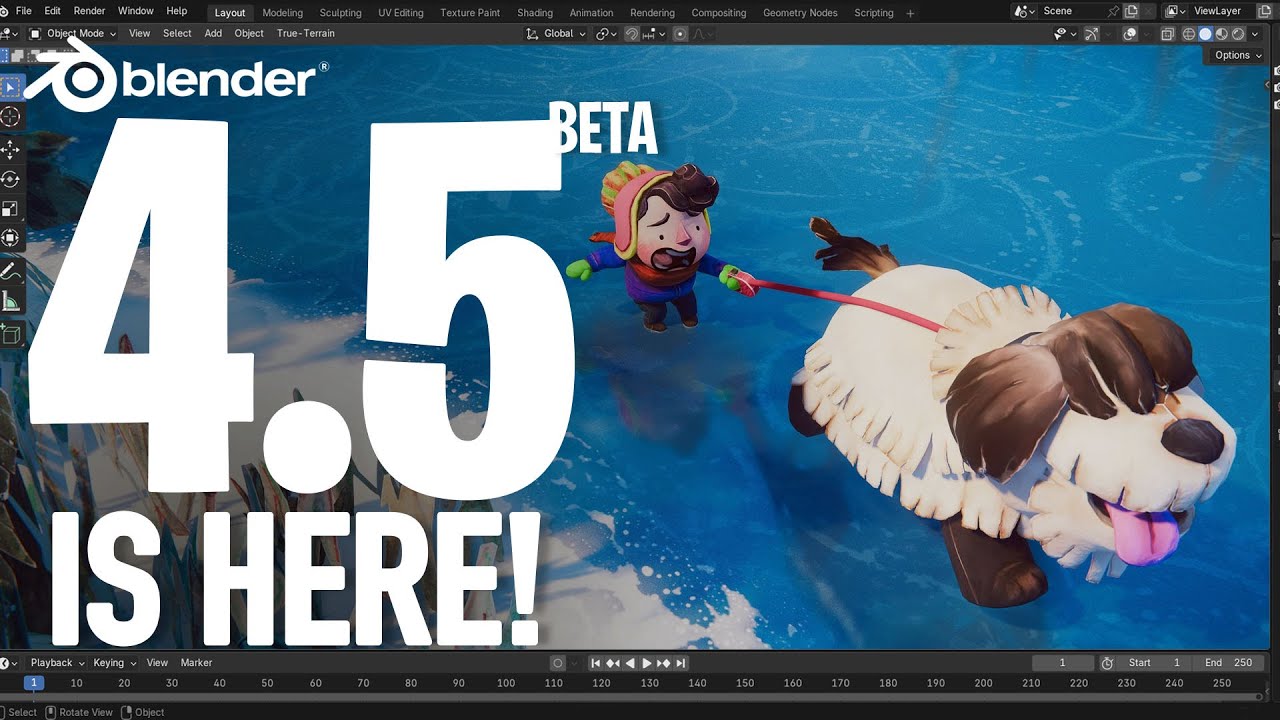Image resolution: width=1280 pixels, height=720 pixels.
Task: Open the transform orientation Global dropdown
Action: pos(556,33)
